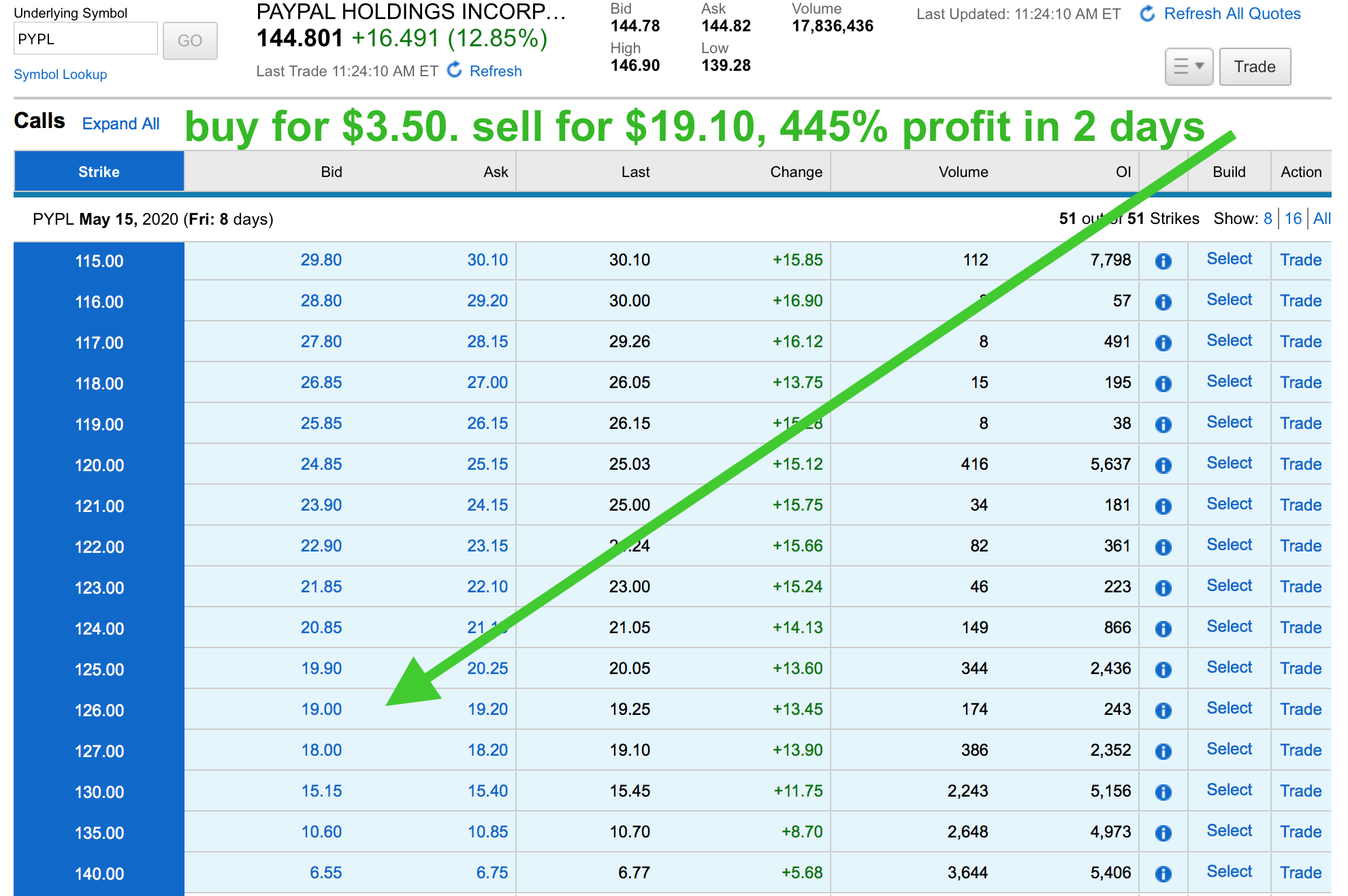Click info icon for 123.00 strike

(1164, 588)
